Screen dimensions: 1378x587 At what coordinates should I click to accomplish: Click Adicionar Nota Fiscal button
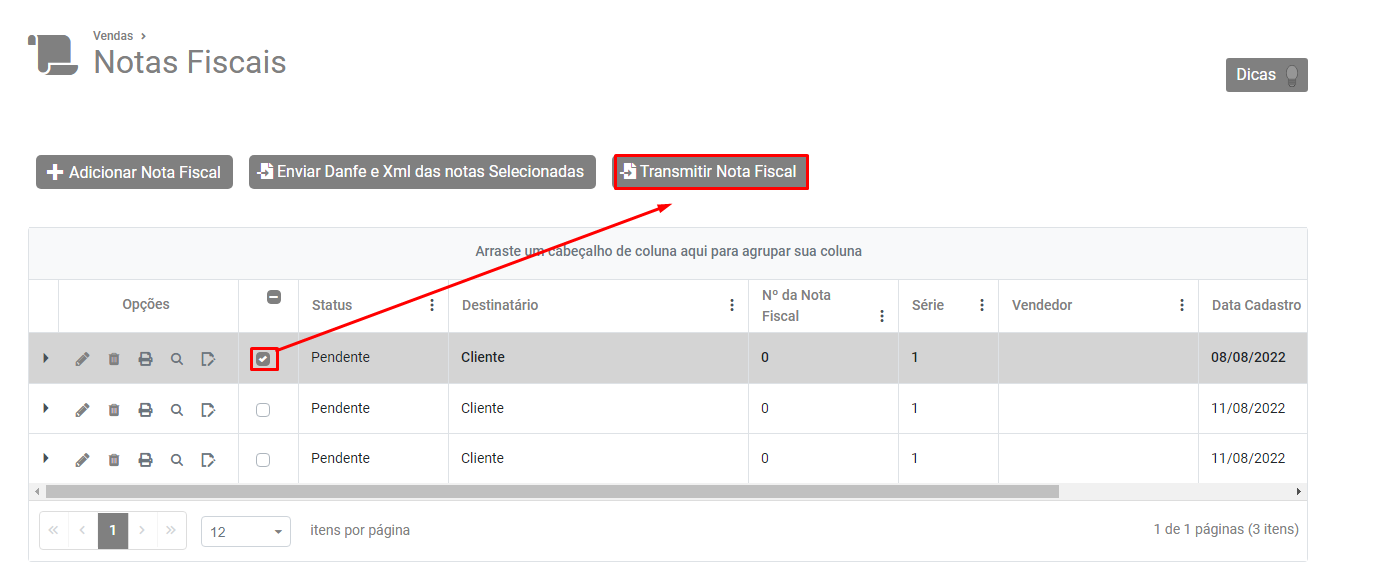(x=135, y=172)
